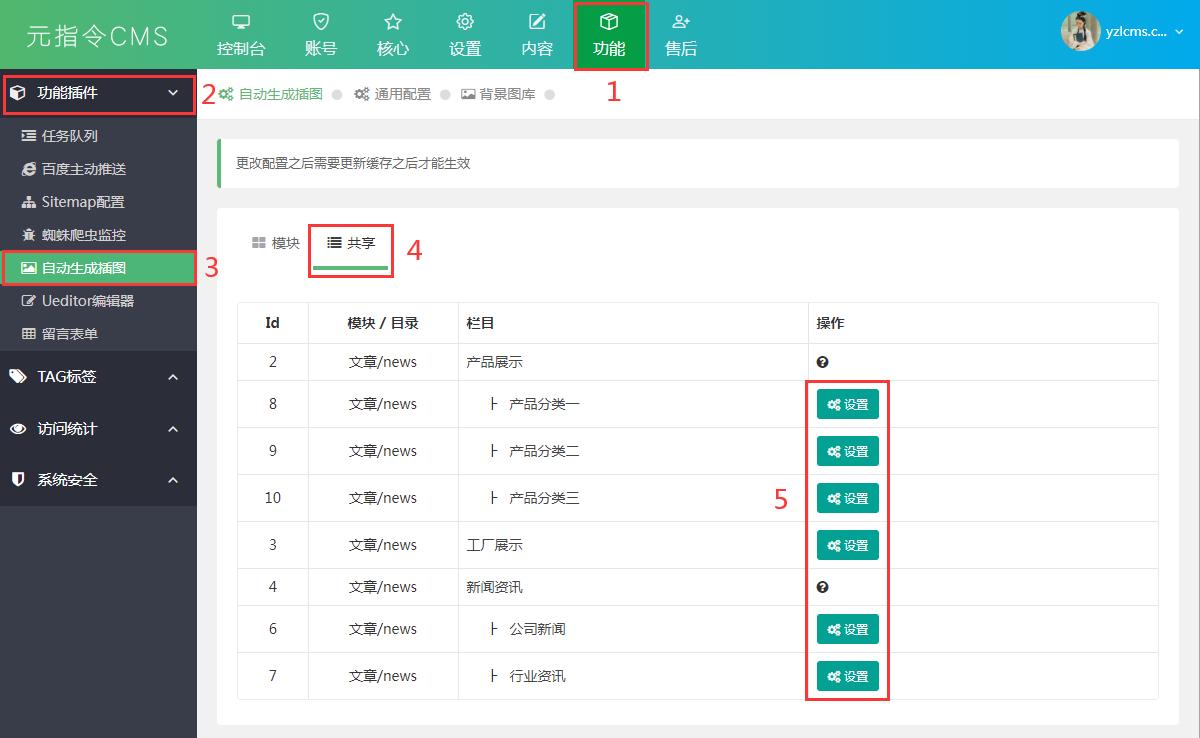Open the 核心 star tab
The width and height of the screenshot is (1200, 738).
point(393,35)
